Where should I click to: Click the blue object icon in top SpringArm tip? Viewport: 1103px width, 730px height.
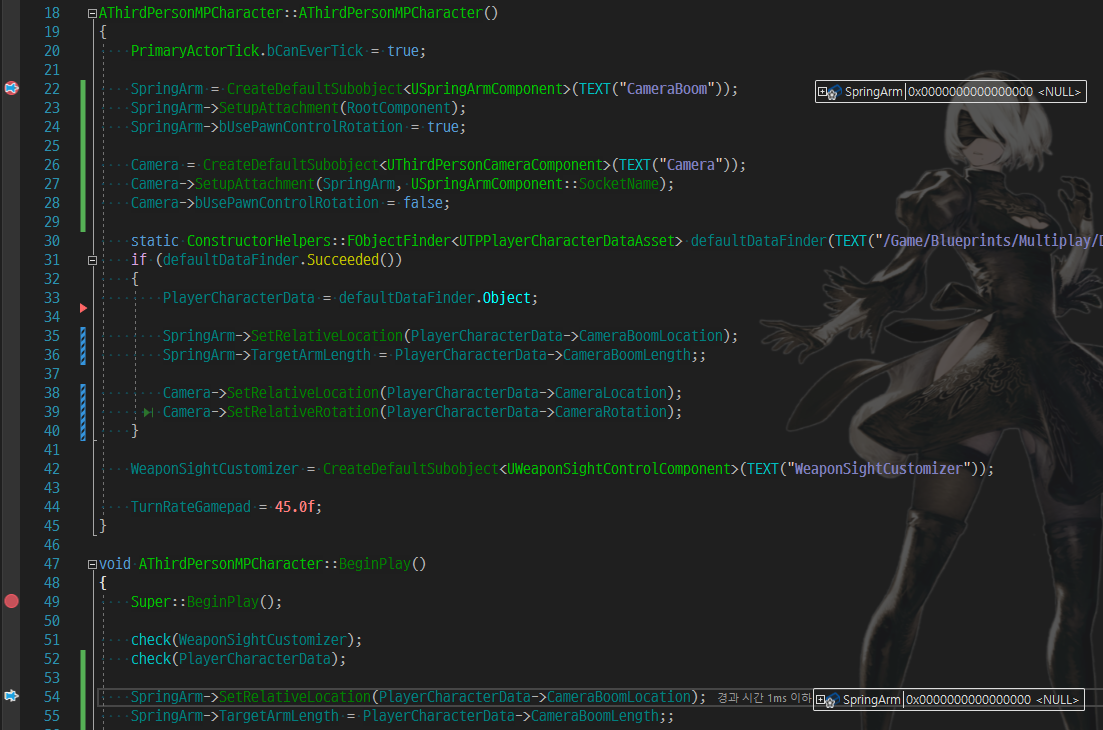click(838, 90)
